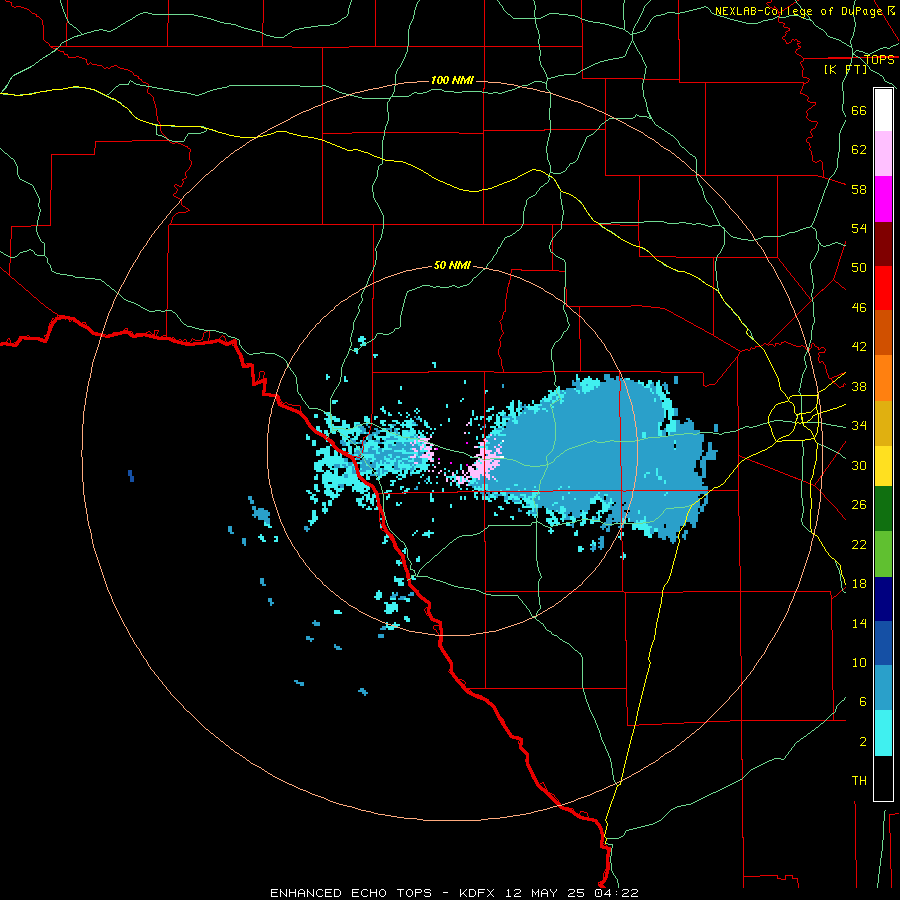Click the "18" legend value
Screen dimensions: 900x900
point(859,584)
